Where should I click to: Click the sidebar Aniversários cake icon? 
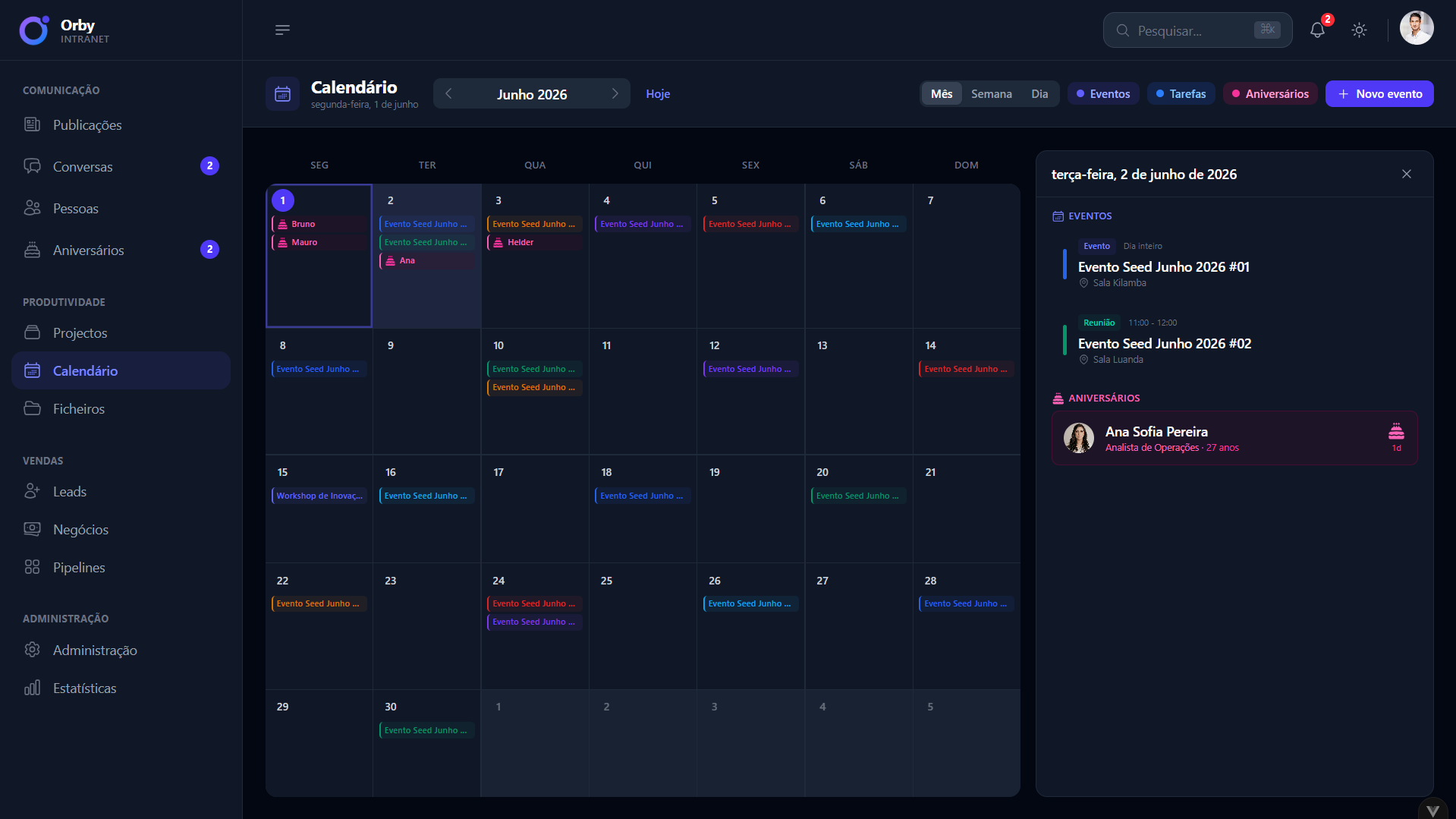point(32,250)
